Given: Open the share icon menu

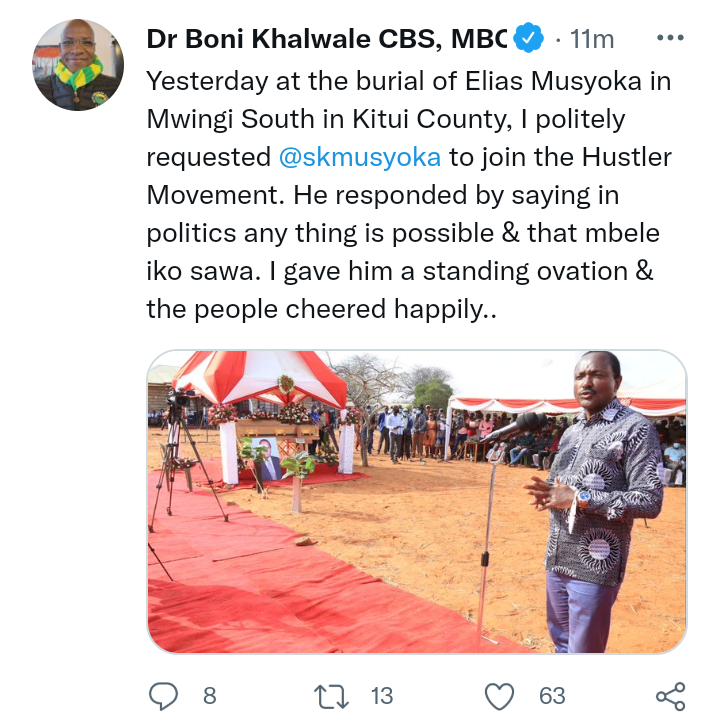Looking at the screenshot, I should [x=671, y=696].
